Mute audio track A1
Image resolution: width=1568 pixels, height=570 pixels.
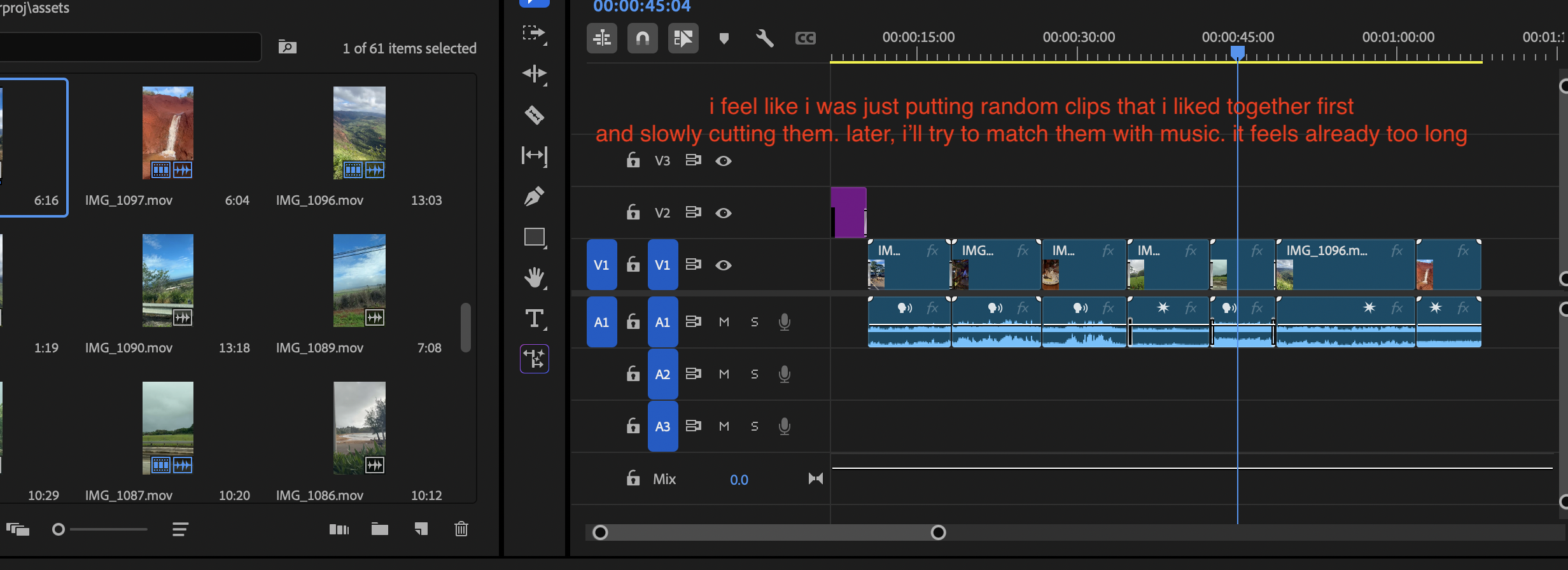pos(724,322)
